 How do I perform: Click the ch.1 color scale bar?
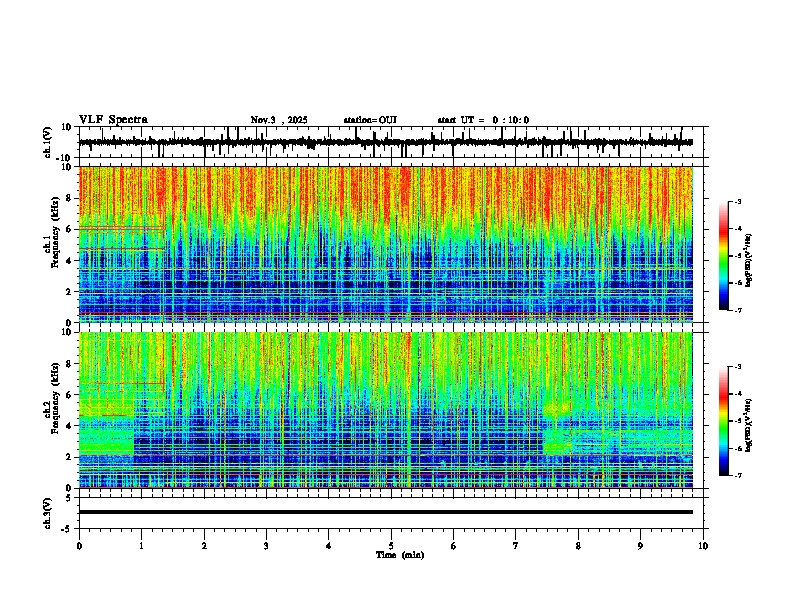[724, 256]
